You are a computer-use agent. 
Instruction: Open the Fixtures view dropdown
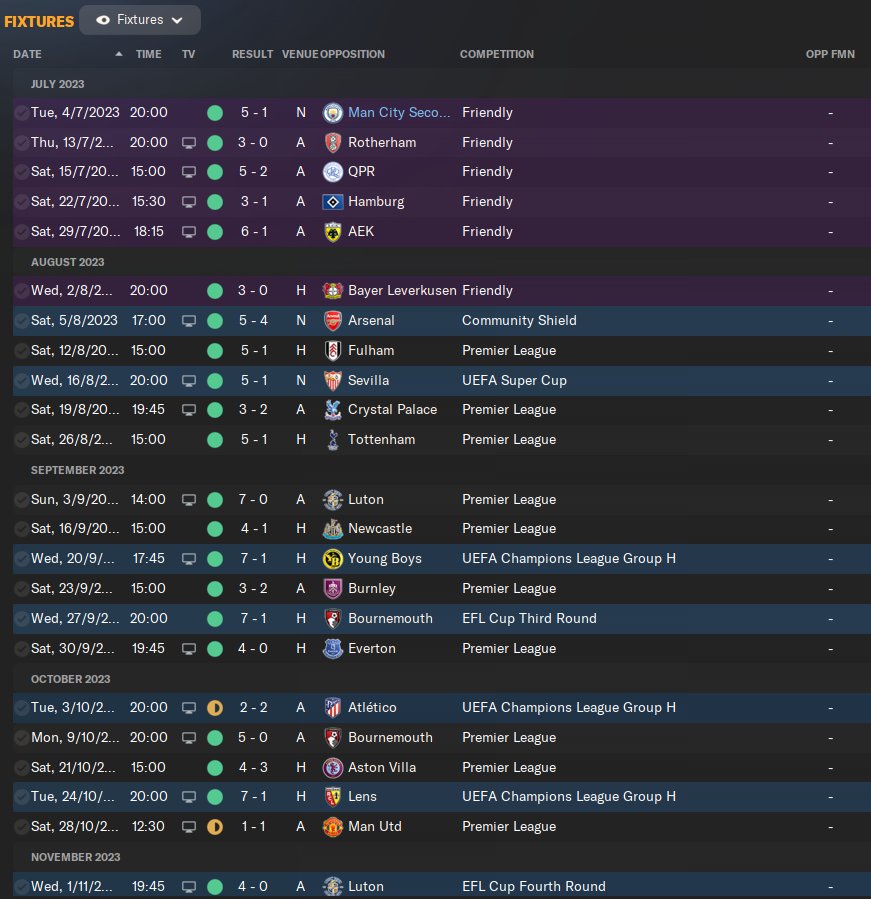[140, 20]
